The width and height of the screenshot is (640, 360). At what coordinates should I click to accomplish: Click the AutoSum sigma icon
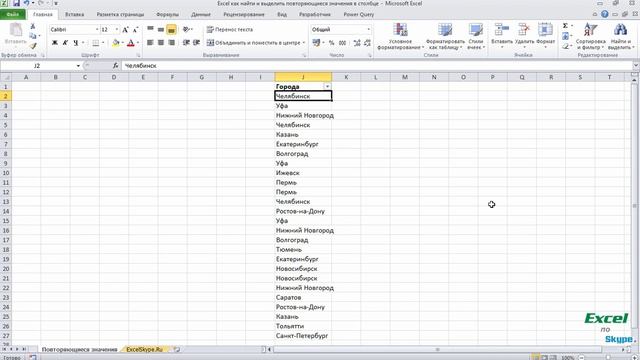click(x=565, y=26)
